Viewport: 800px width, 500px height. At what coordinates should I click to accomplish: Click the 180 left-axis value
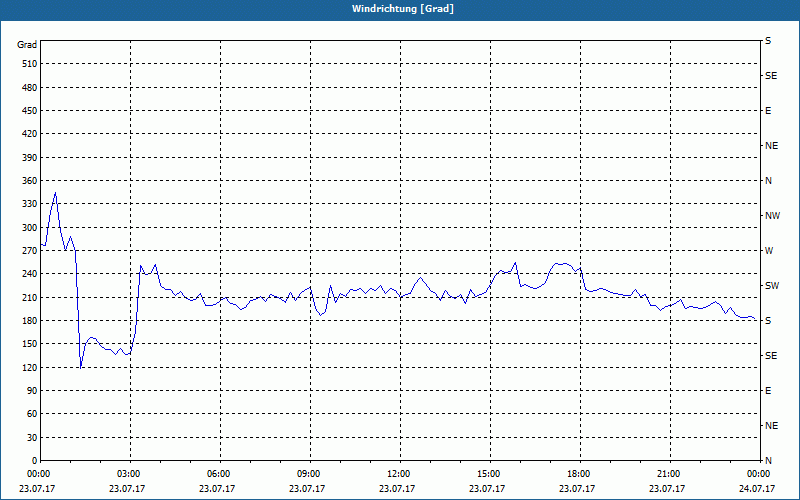pyautogui.click(x=30, y=320)
